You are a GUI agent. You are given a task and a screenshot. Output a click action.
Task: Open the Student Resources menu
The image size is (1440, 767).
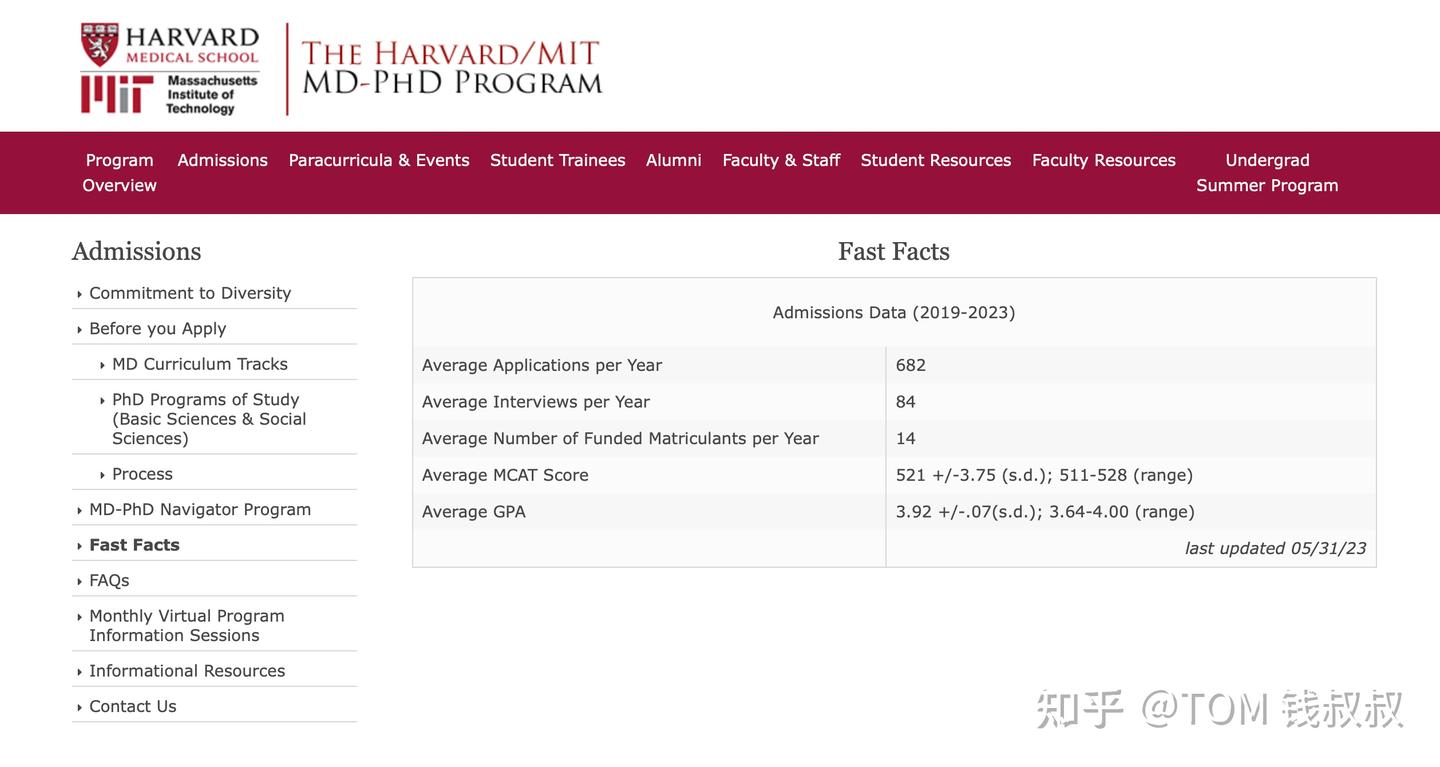pyautogui.click(x=936, y=160)
